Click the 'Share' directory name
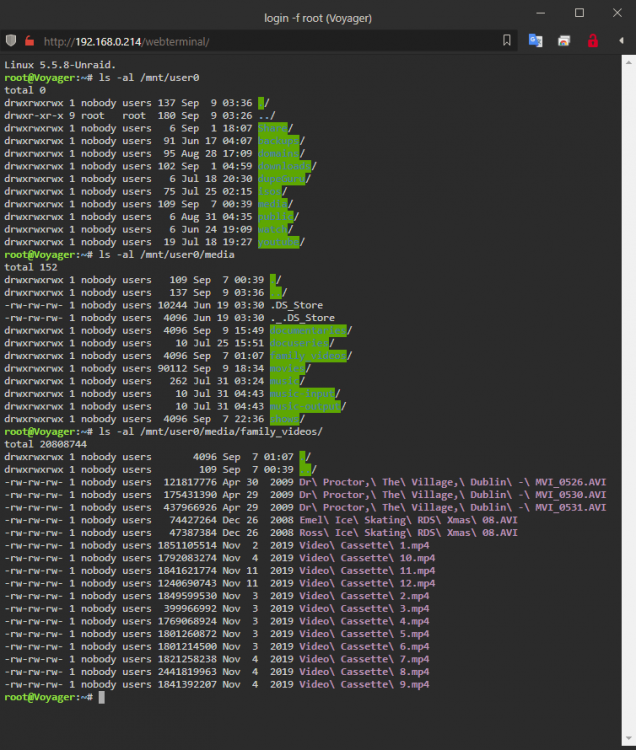Image resolution: width=636 pixels, height=750 pixels. pyautogui.click(x=273, y=128)
